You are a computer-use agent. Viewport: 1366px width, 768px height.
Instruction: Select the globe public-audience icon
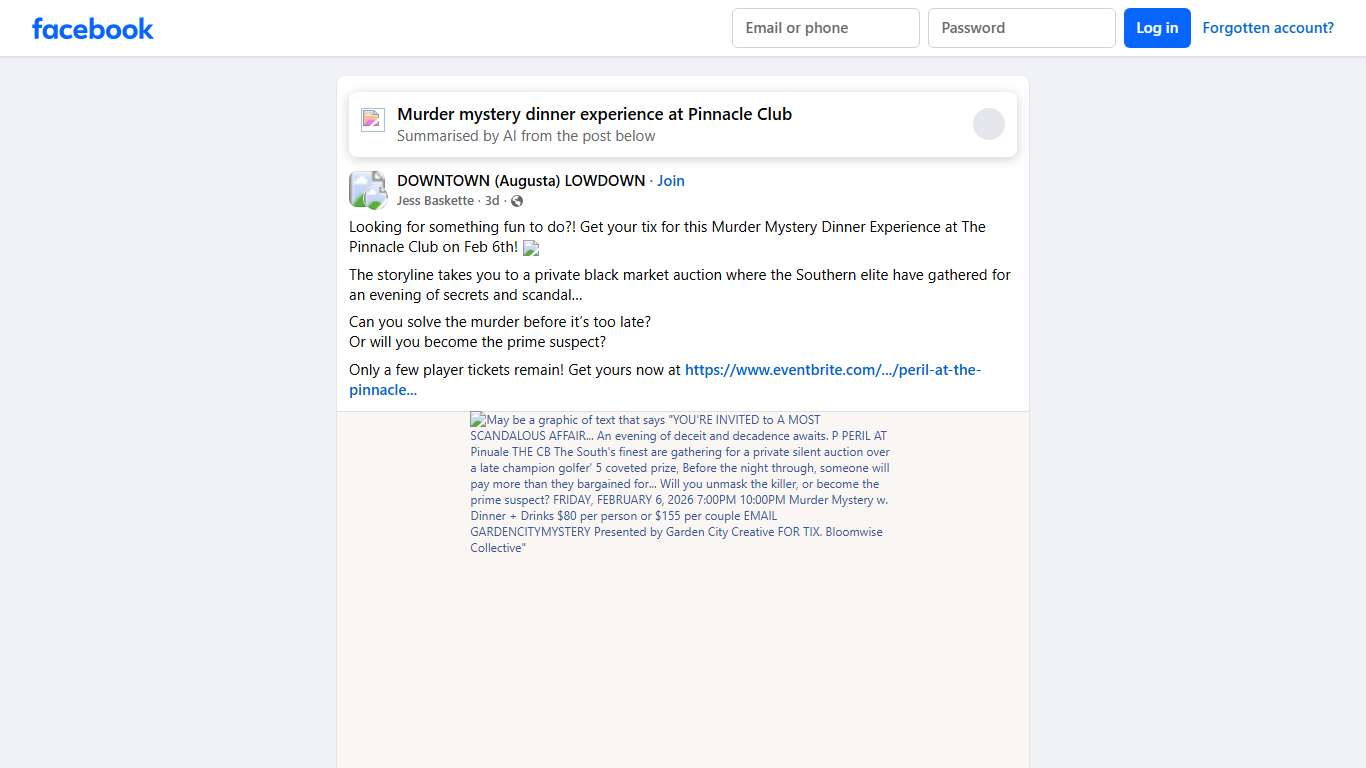click(x=517, y=201)
